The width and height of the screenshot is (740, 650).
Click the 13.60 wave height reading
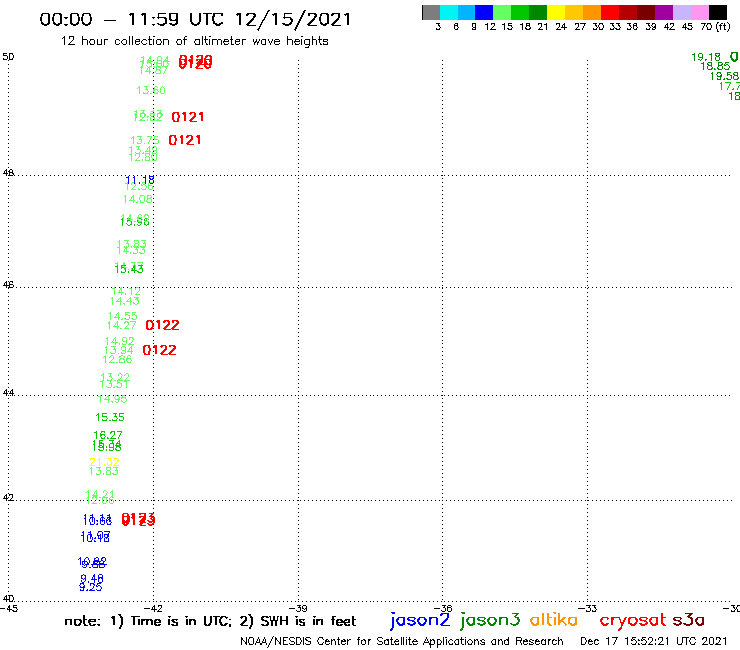(x=151, y=90)
